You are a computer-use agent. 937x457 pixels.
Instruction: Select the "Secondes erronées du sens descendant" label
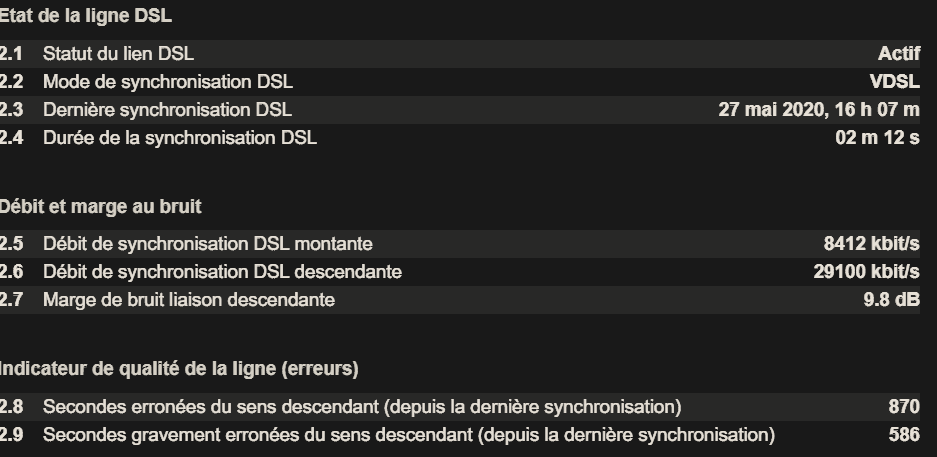(362, 407)
